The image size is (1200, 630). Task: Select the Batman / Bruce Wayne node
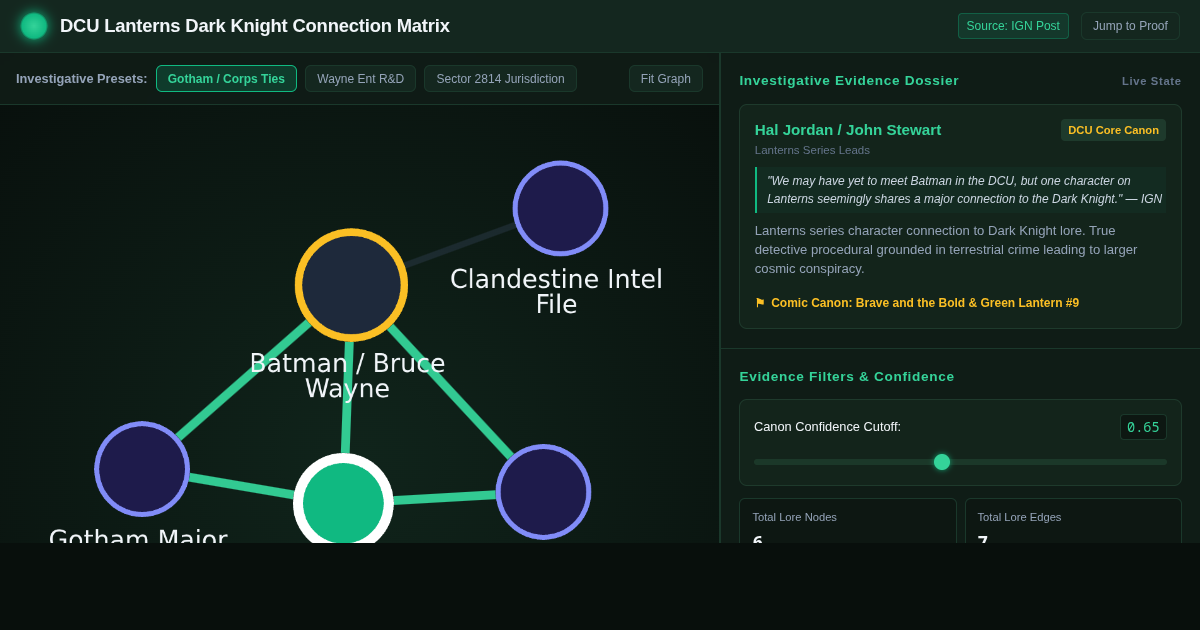click(x=351, y=285)
